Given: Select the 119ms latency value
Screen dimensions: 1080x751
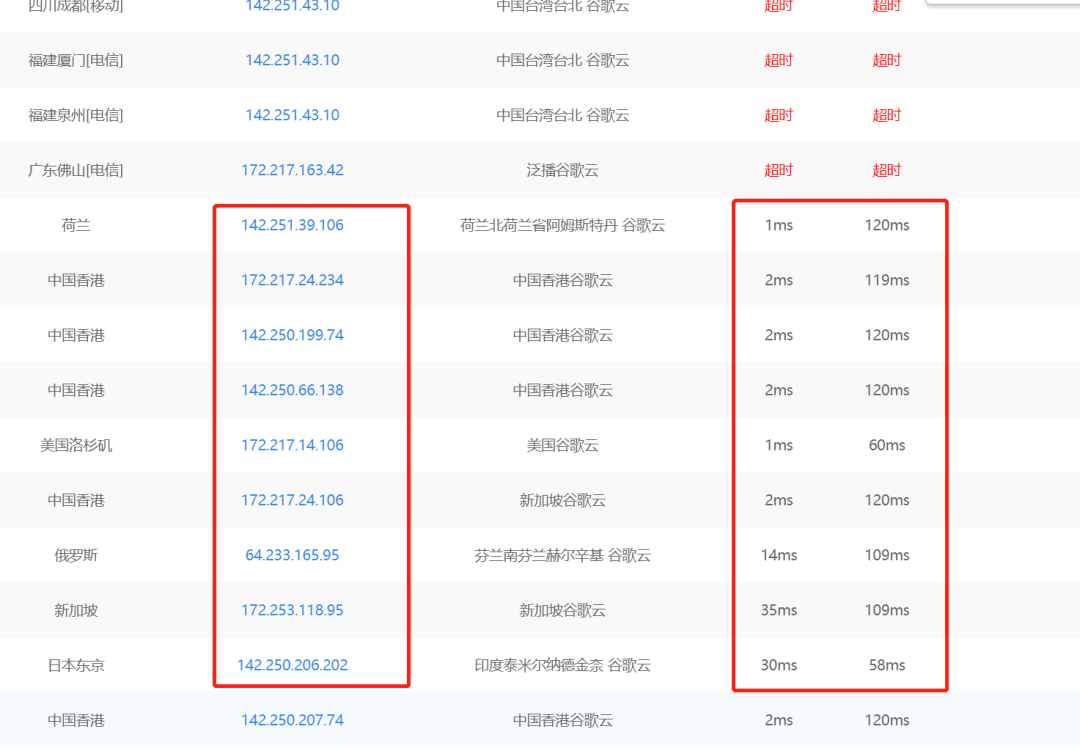Looking at the screenshot, I should [887, 280].
